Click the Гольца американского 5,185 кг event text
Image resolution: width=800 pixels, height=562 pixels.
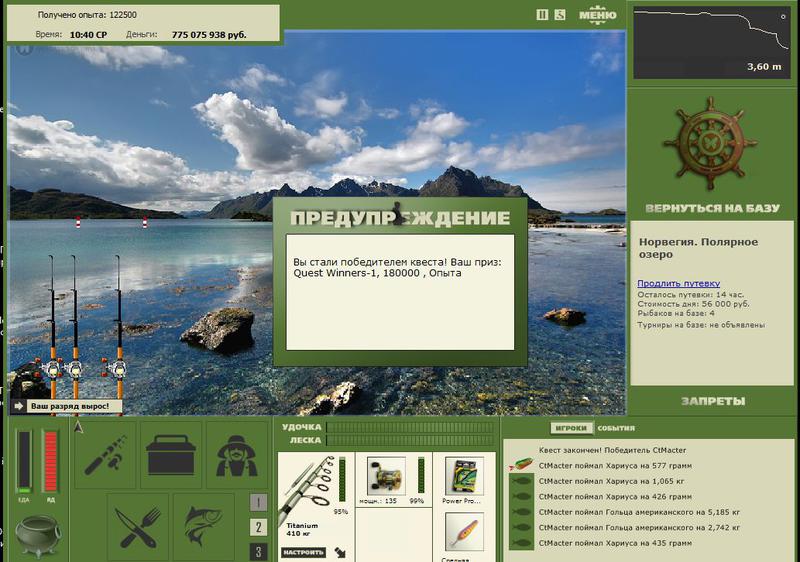point(639,512)
